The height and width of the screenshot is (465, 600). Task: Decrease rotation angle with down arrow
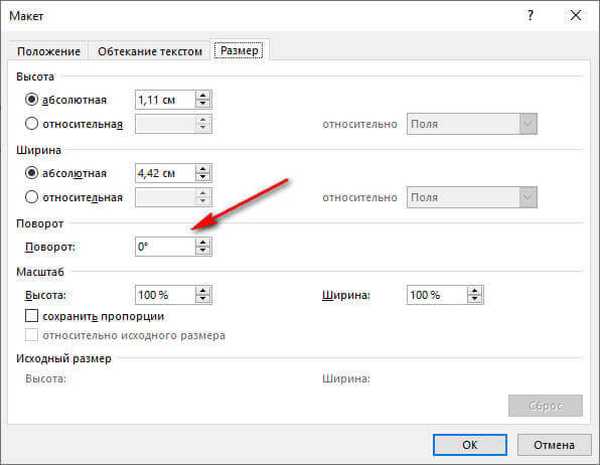click(x=203, y=250)
